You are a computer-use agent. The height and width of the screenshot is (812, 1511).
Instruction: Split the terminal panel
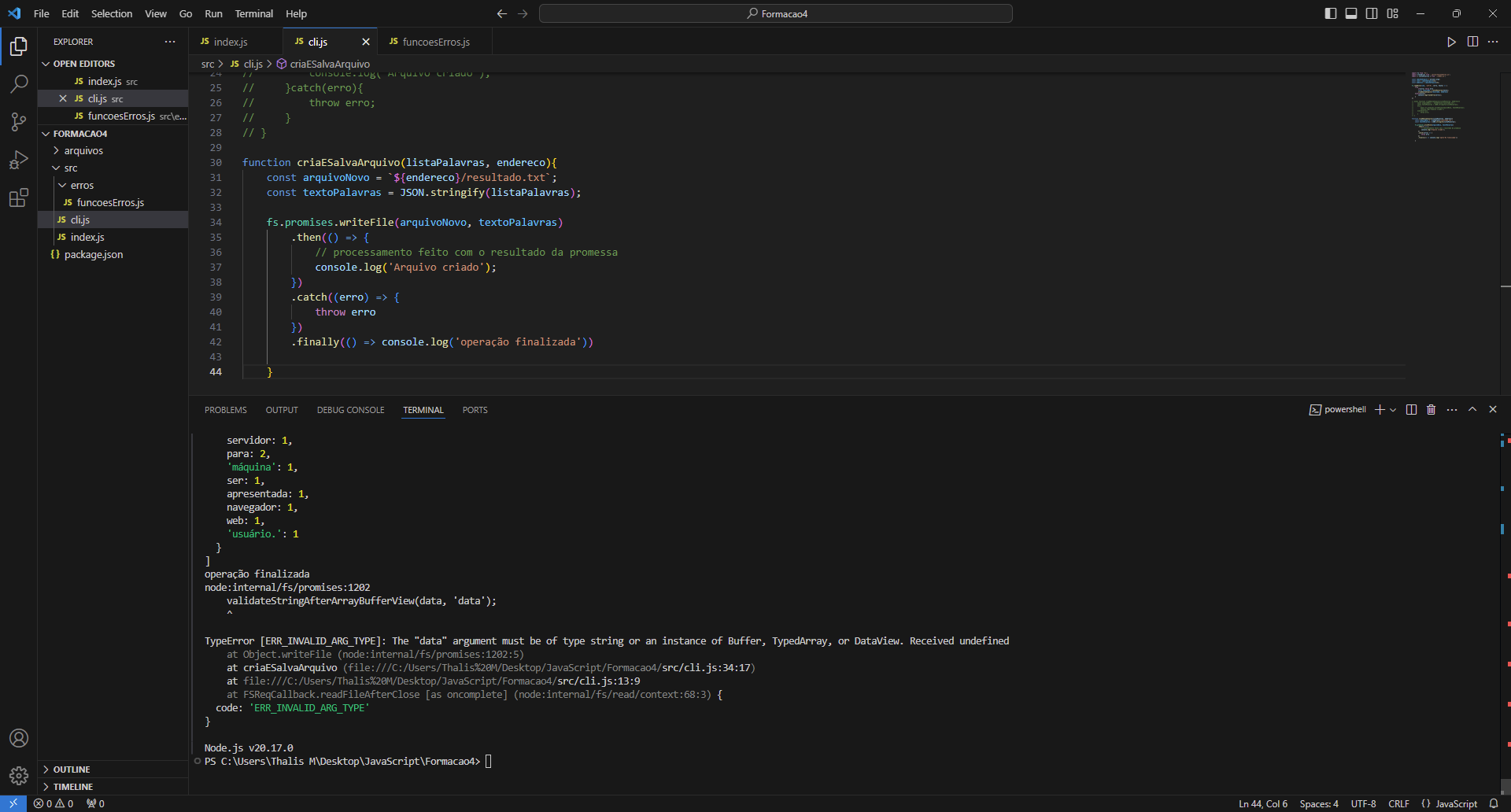(1411, 410)
